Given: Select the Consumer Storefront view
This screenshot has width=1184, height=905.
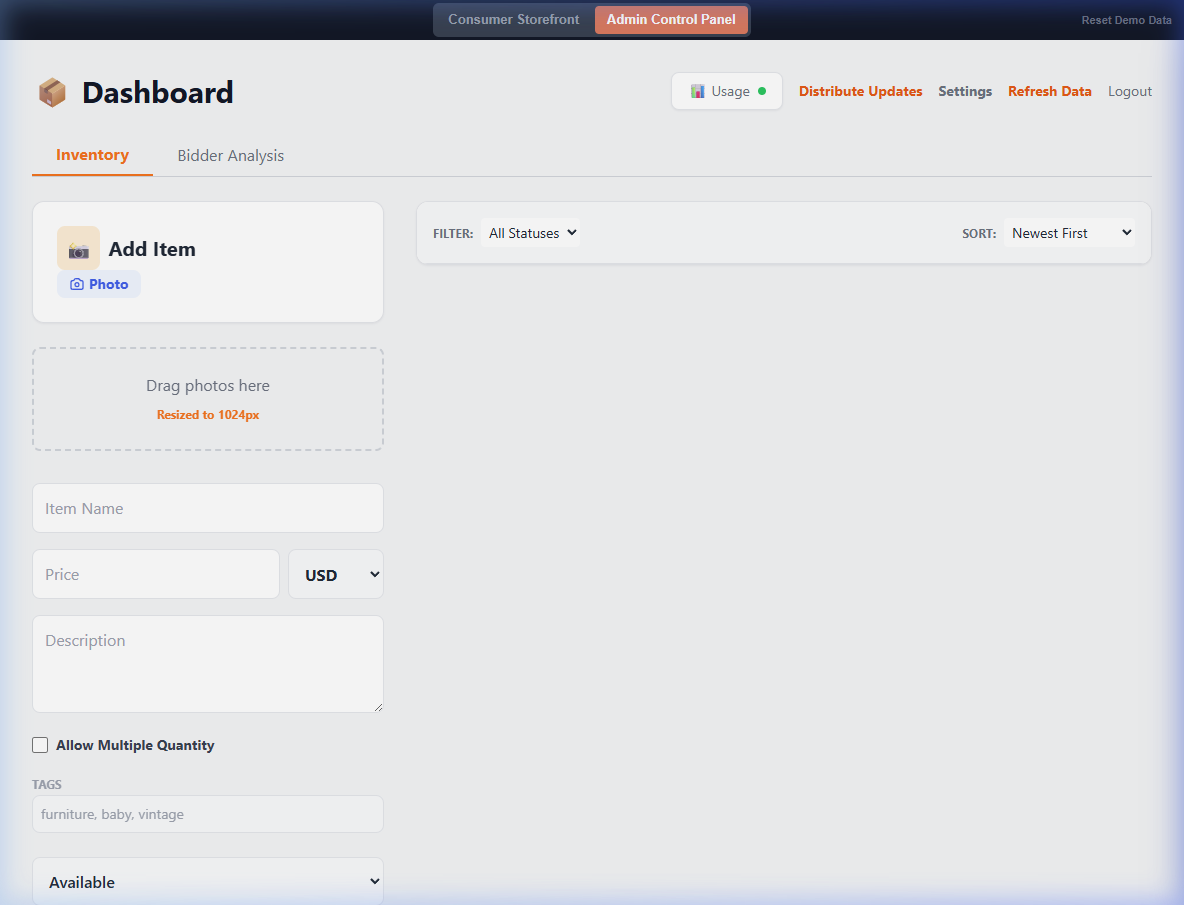Looking at the screenshot, I should point(513,19).
